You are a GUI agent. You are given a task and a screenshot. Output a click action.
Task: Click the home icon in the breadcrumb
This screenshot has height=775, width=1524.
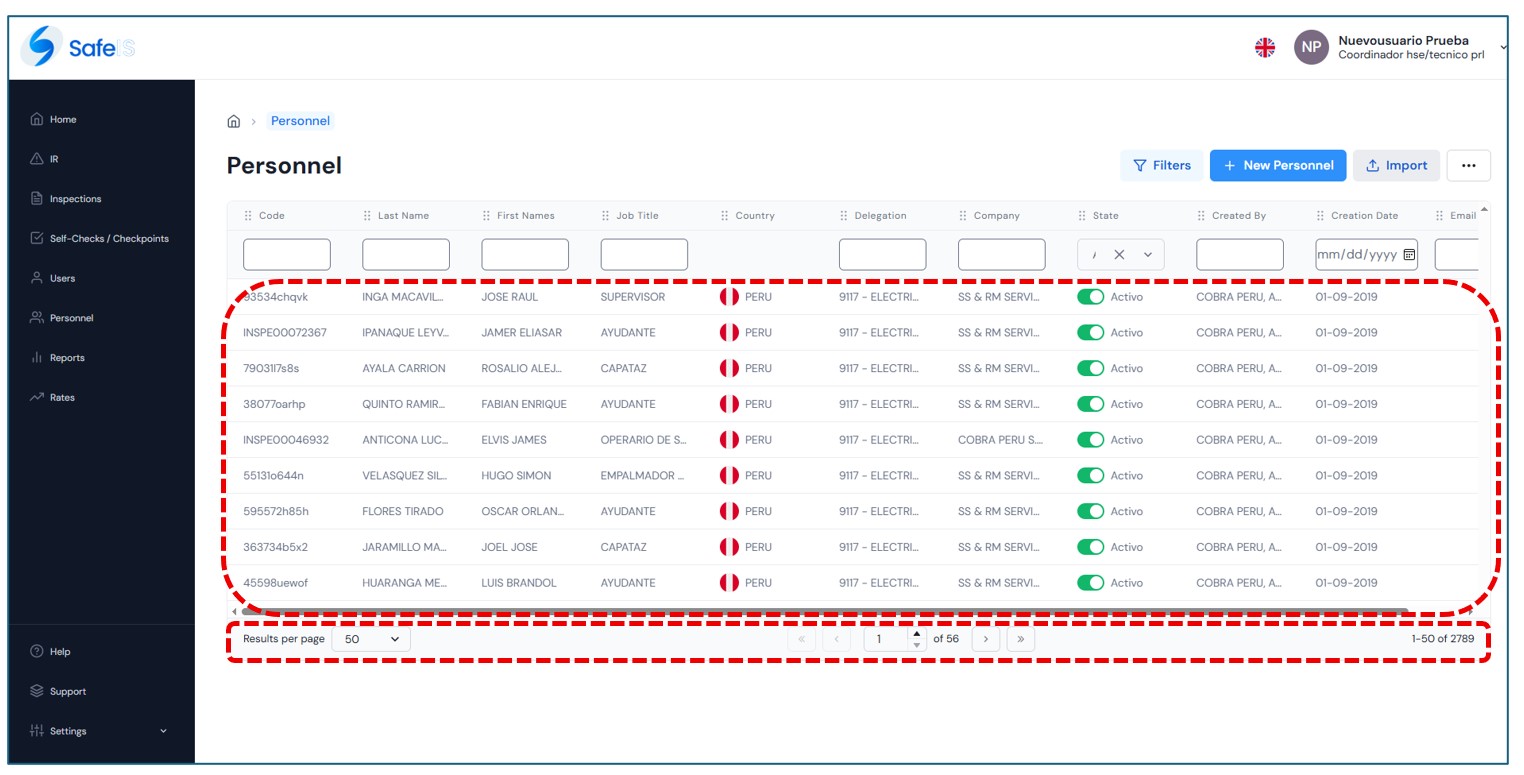coord(234,121)
